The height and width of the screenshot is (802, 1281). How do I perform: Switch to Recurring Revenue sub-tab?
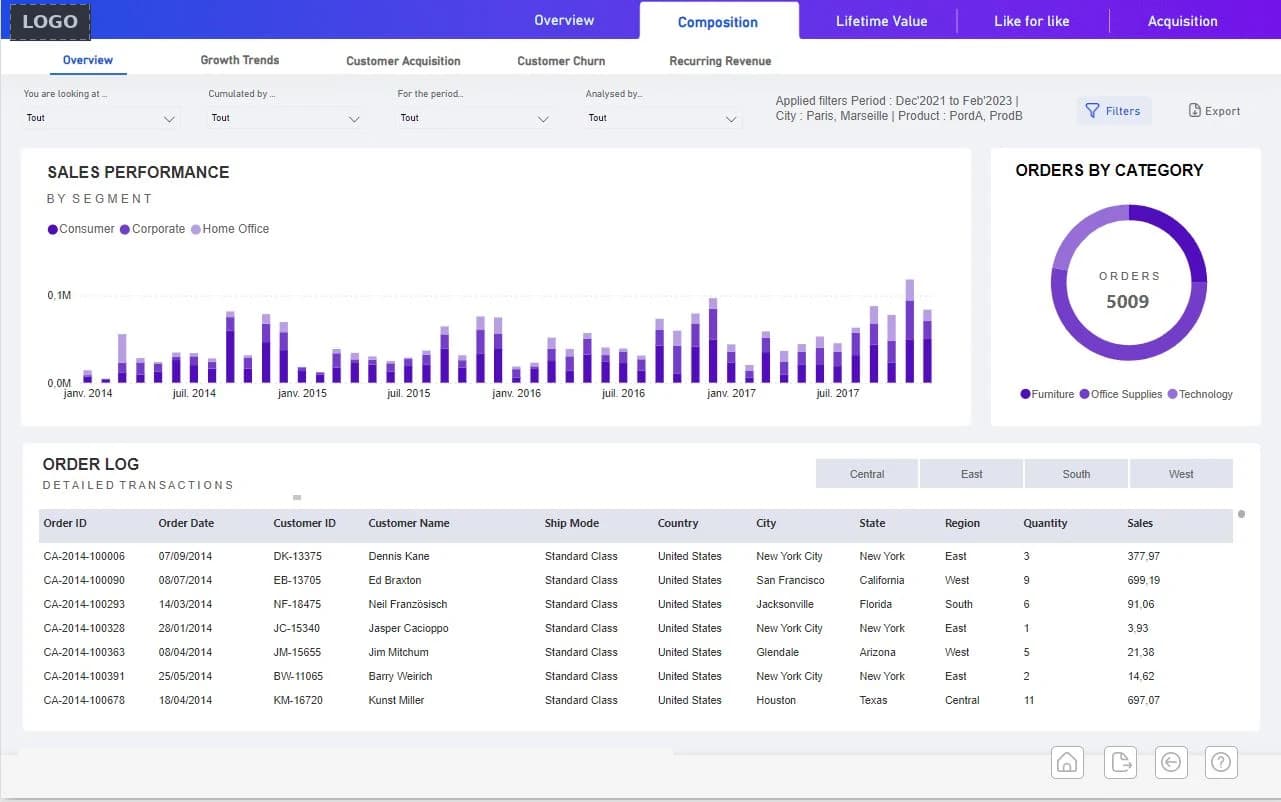point(720,61)
